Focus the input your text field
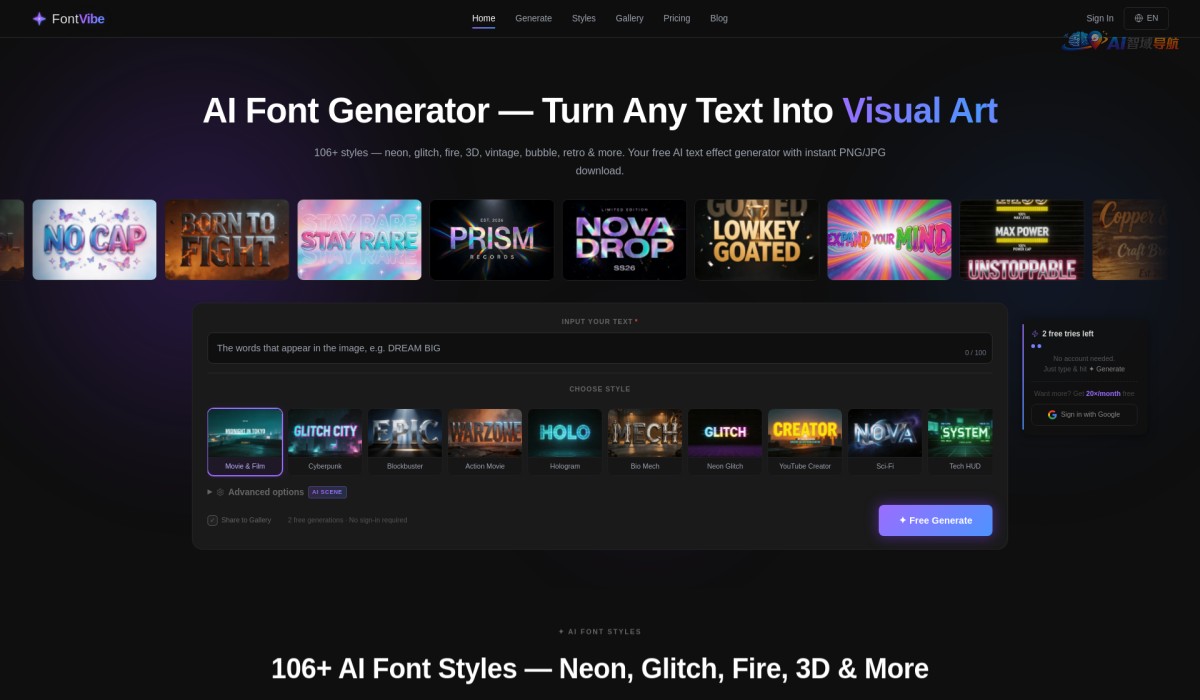The height and width of the screenshot is (700, 1200). 600,348
